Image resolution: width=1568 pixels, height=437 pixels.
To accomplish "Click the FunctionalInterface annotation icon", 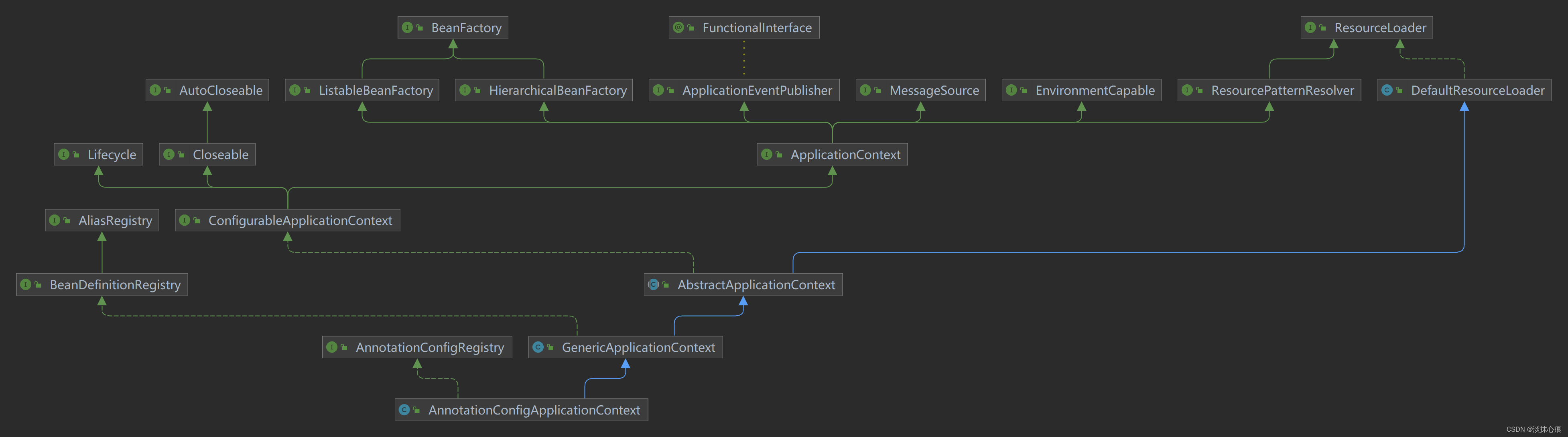I will (x=678, y=27).
